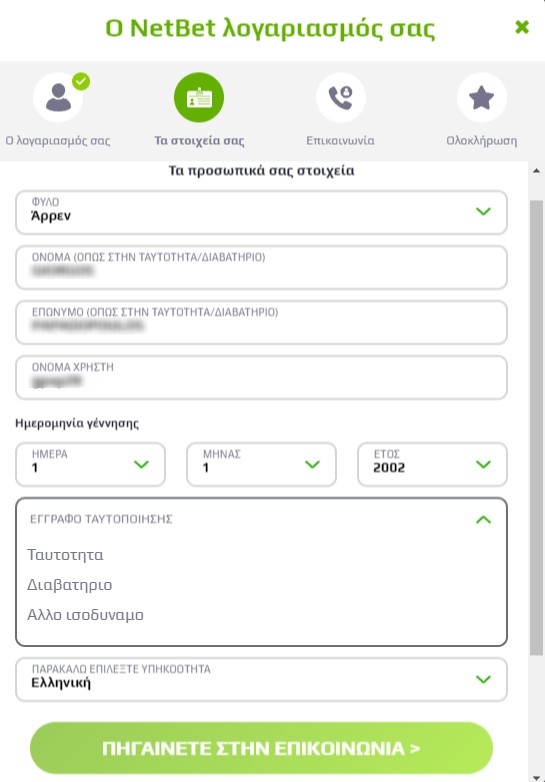Open the phone contact step icon
This screenshot has height=782, width=545.
pos(341,97)
